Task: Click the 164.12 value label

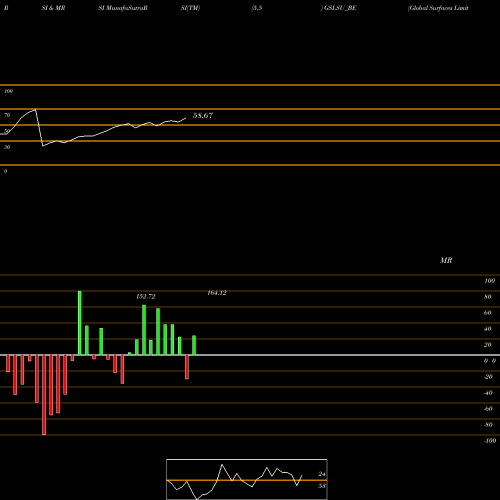Action: point(217,293)
